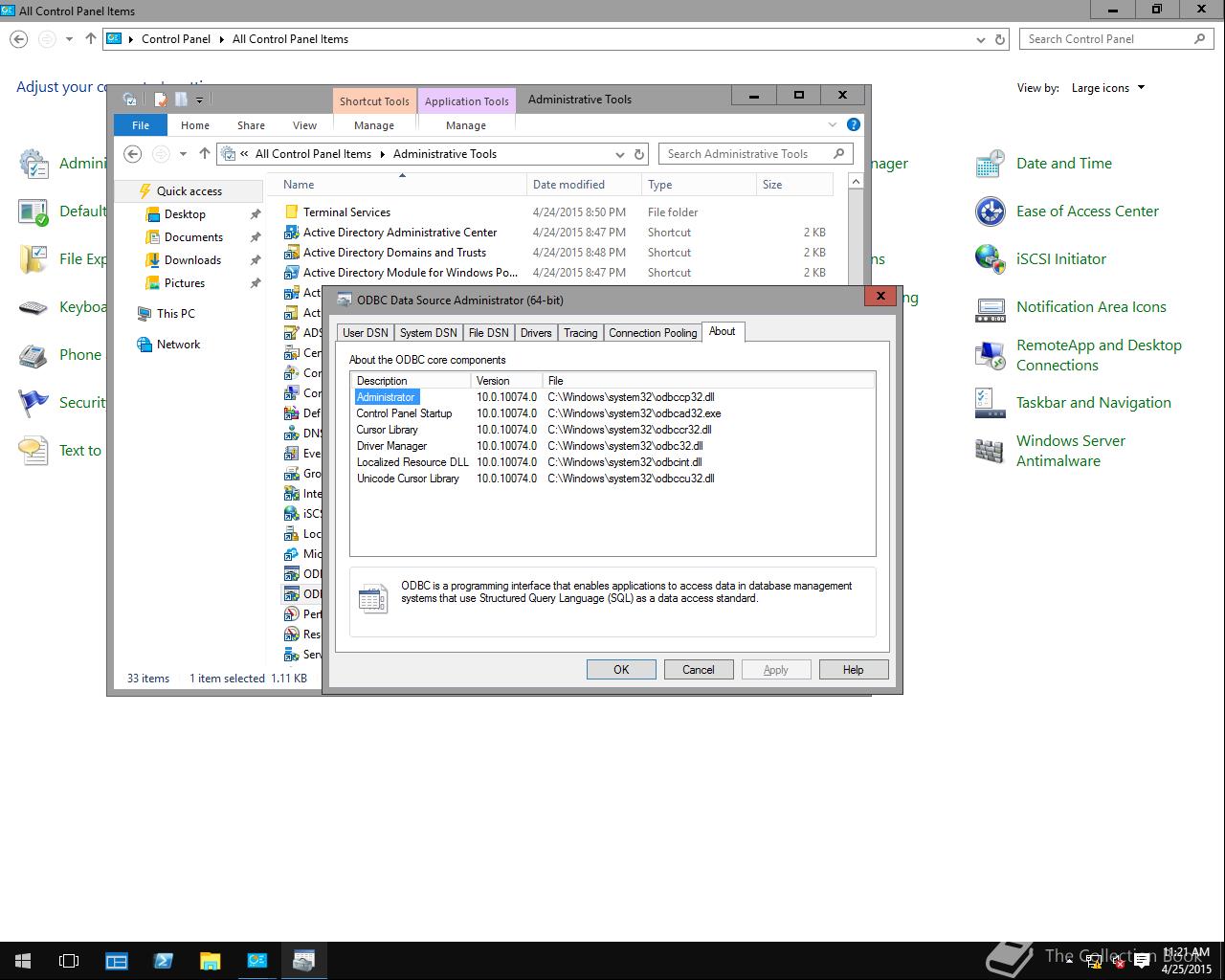1225x980 pixels.
Task: Switch to User DSN tab
Action: pyautogui.click(x=366, y=333)
